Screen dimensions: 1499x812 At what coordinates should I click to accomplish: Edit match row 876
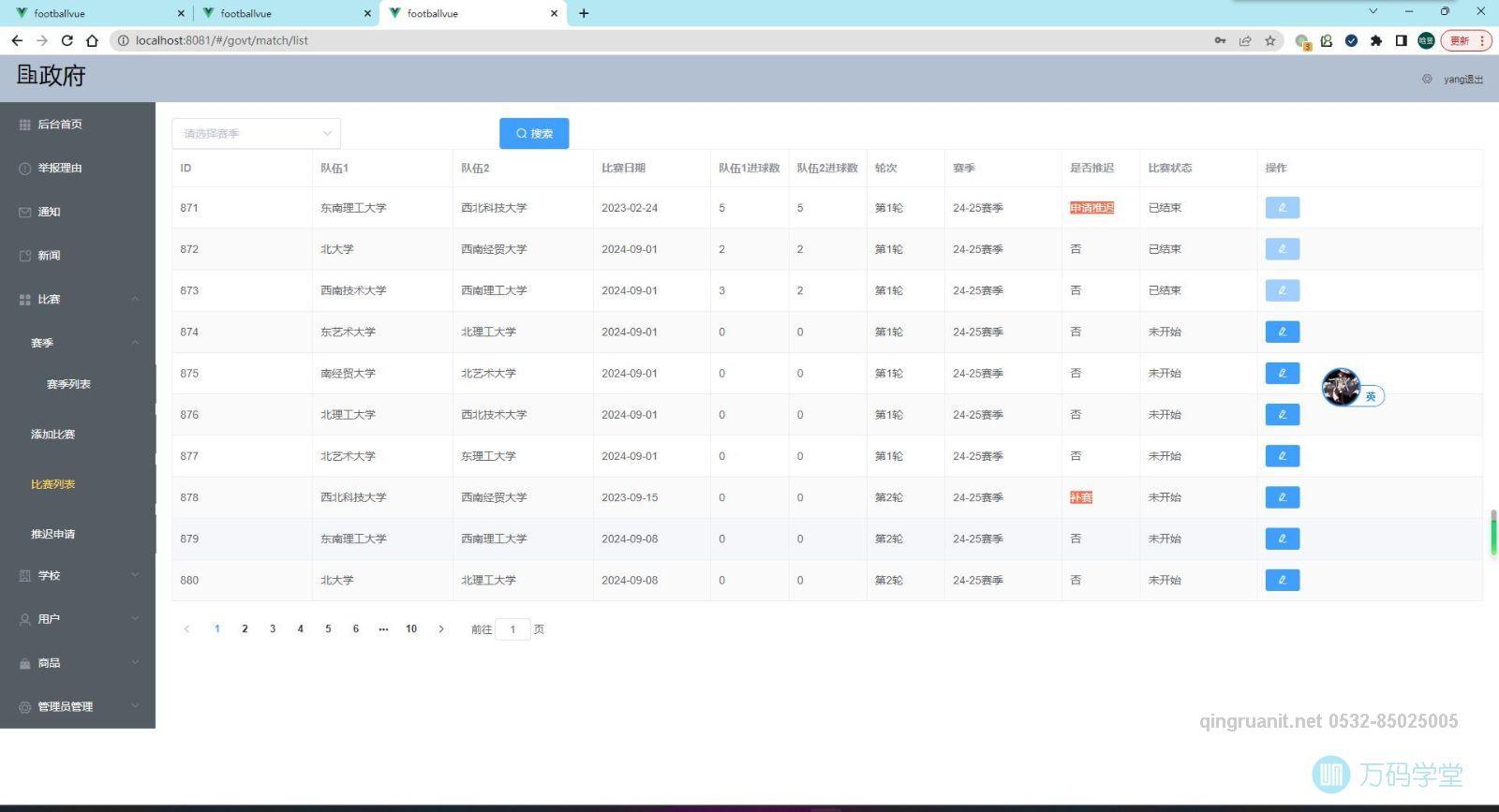pos(1282,414)
